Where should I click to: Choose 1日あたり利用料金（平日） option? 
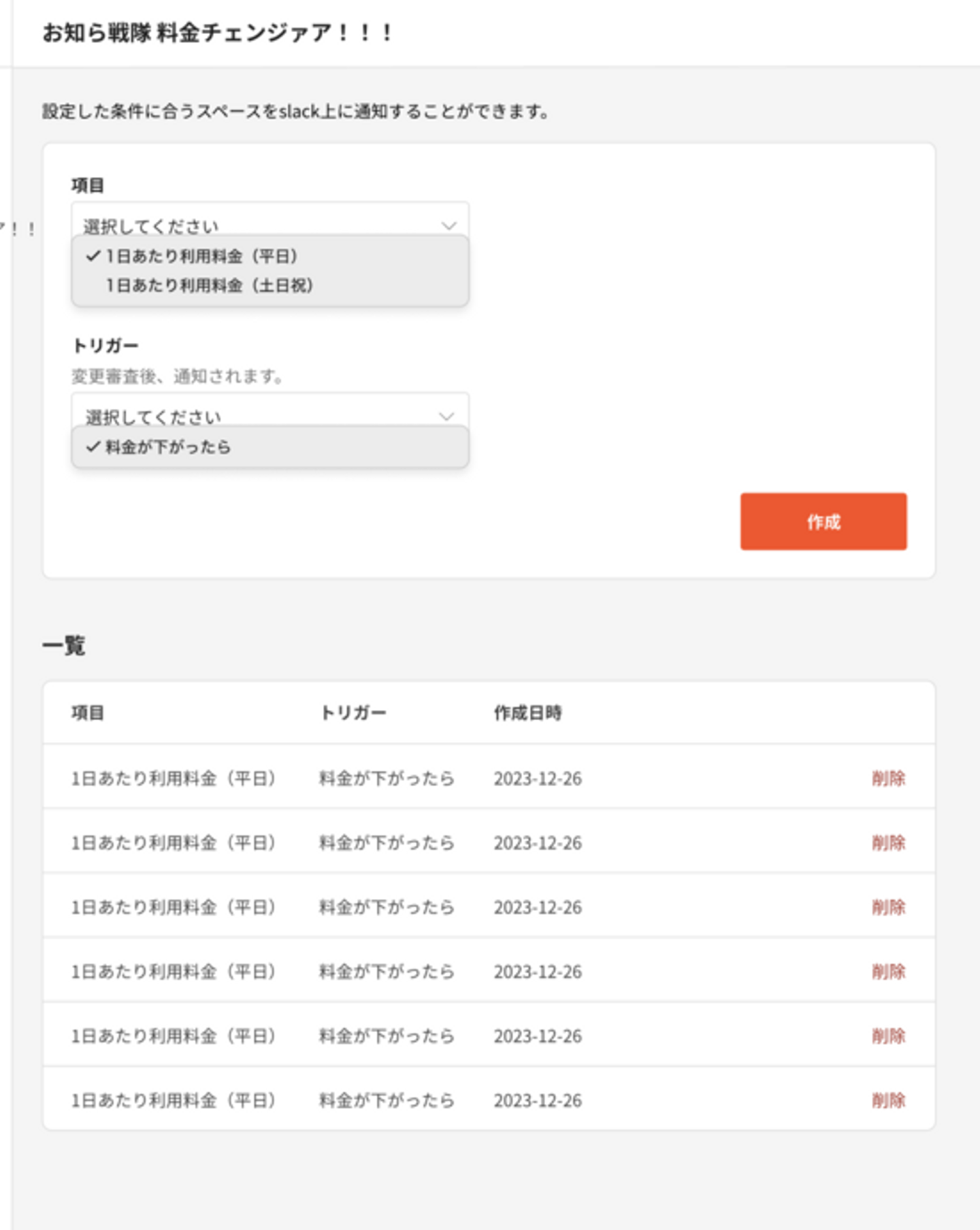click(x=270, y=257)
